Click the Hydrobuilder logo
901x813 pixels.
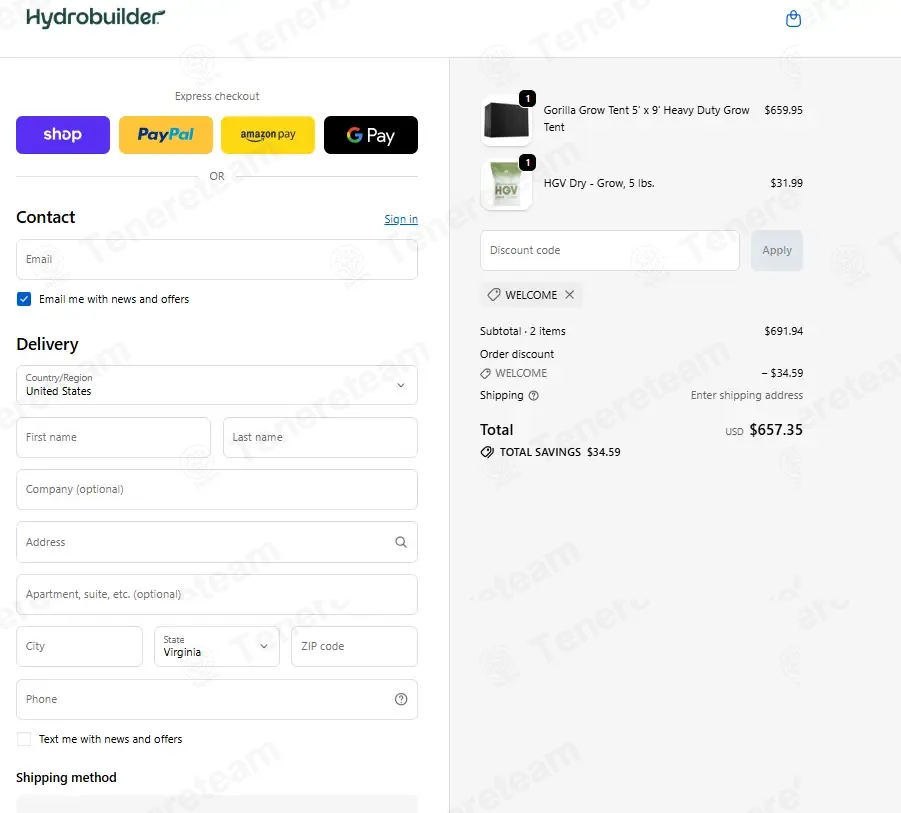(x=95, y=18)
